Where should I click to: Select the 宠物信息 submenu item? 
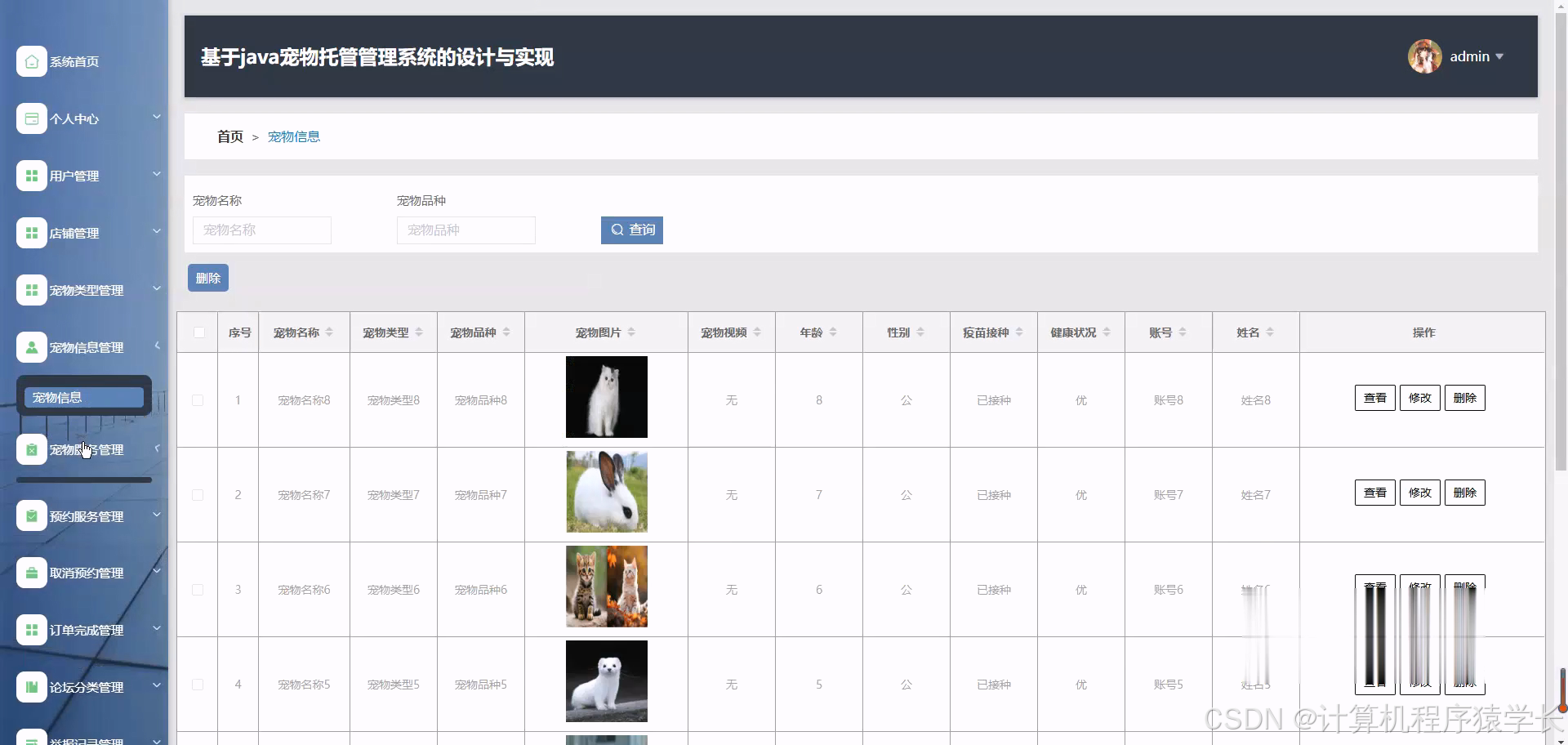[84, 397]
